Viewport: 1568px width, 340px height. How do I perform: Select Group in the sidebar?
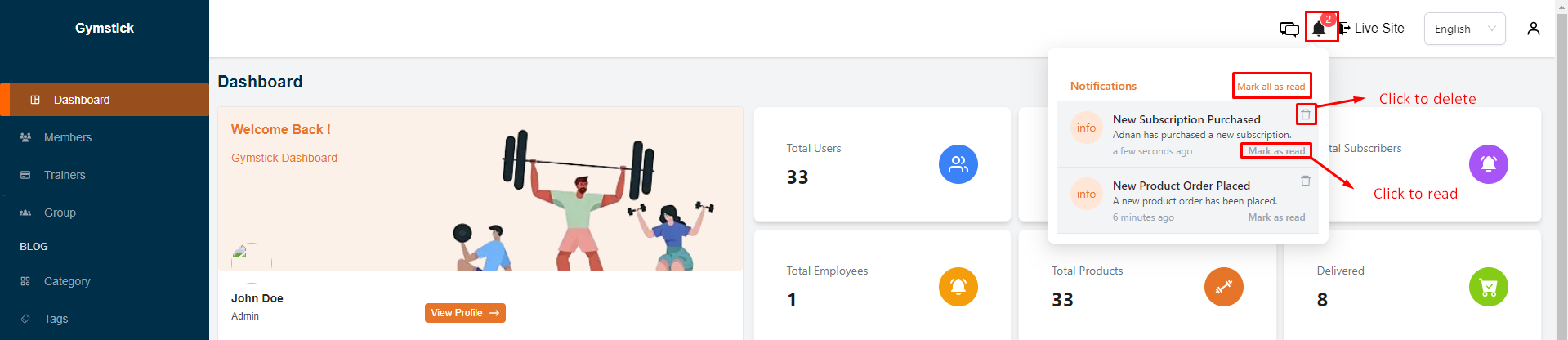click(x=60, y=212)
